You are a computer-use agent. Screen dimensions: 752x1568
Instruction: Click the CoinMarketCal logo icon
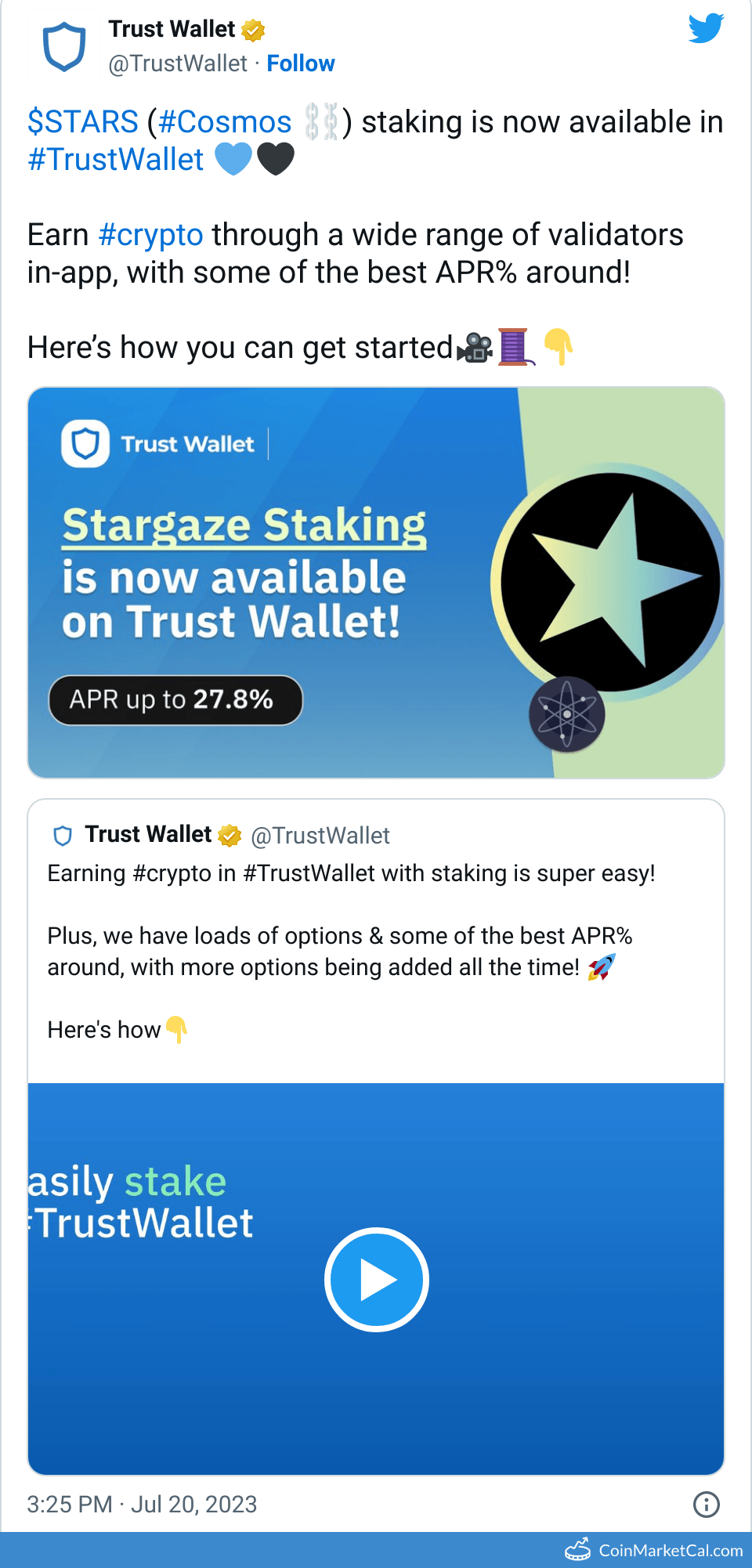click(x=578, y=1550)
